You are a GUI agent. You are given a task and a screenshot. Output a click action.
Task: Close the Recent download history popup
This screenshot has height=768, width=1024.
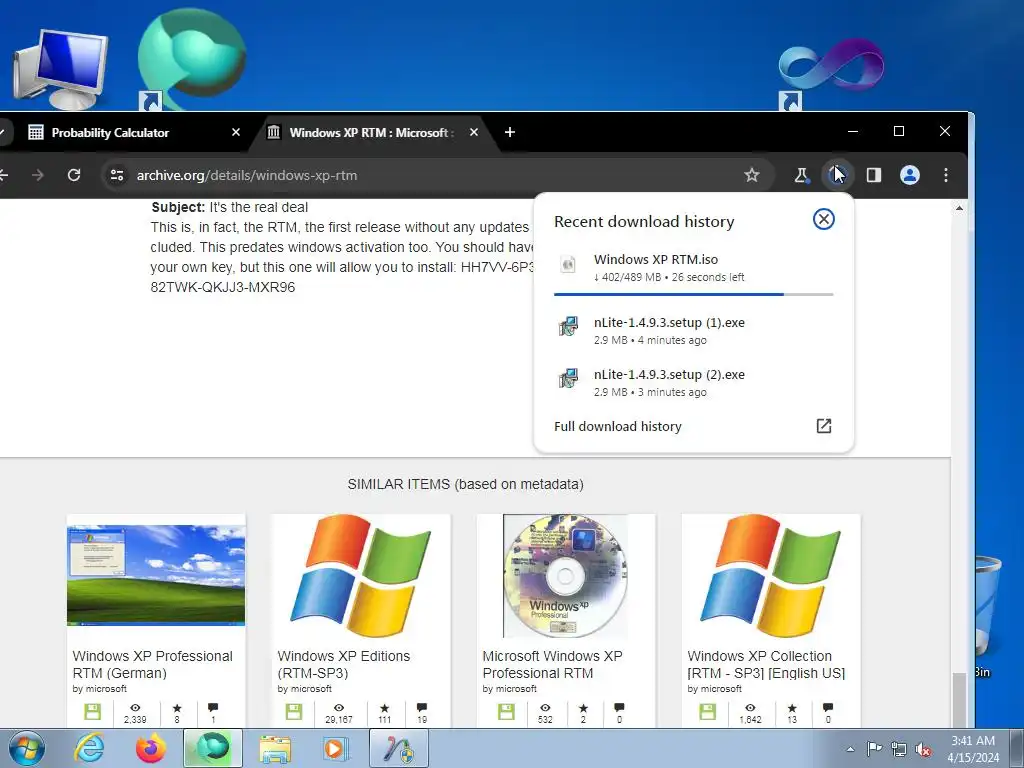[824, 219]
